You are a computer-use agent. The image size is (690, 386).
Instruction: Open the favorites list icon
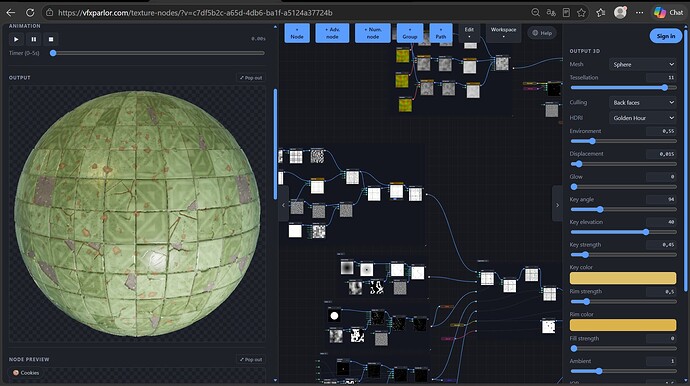[x=601, y=13]
